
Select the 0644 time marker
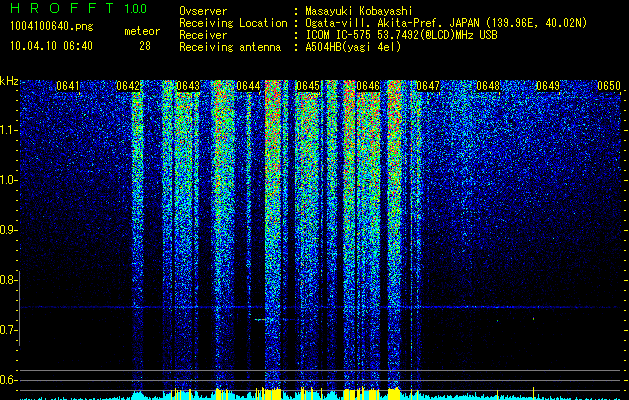(248, 86)
